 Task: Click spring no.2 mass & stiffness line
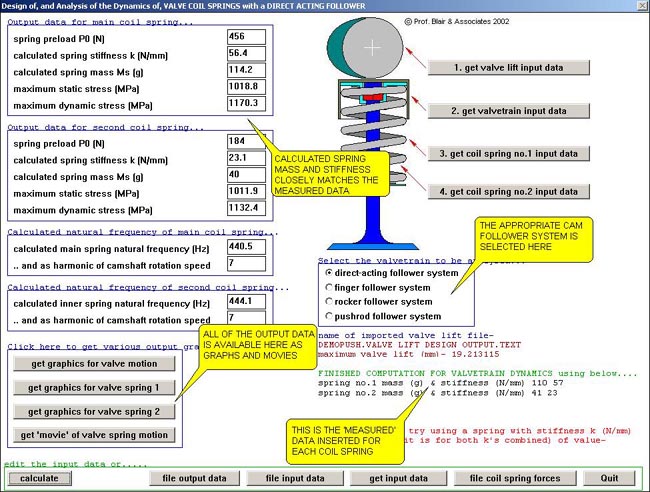(438, 393)
